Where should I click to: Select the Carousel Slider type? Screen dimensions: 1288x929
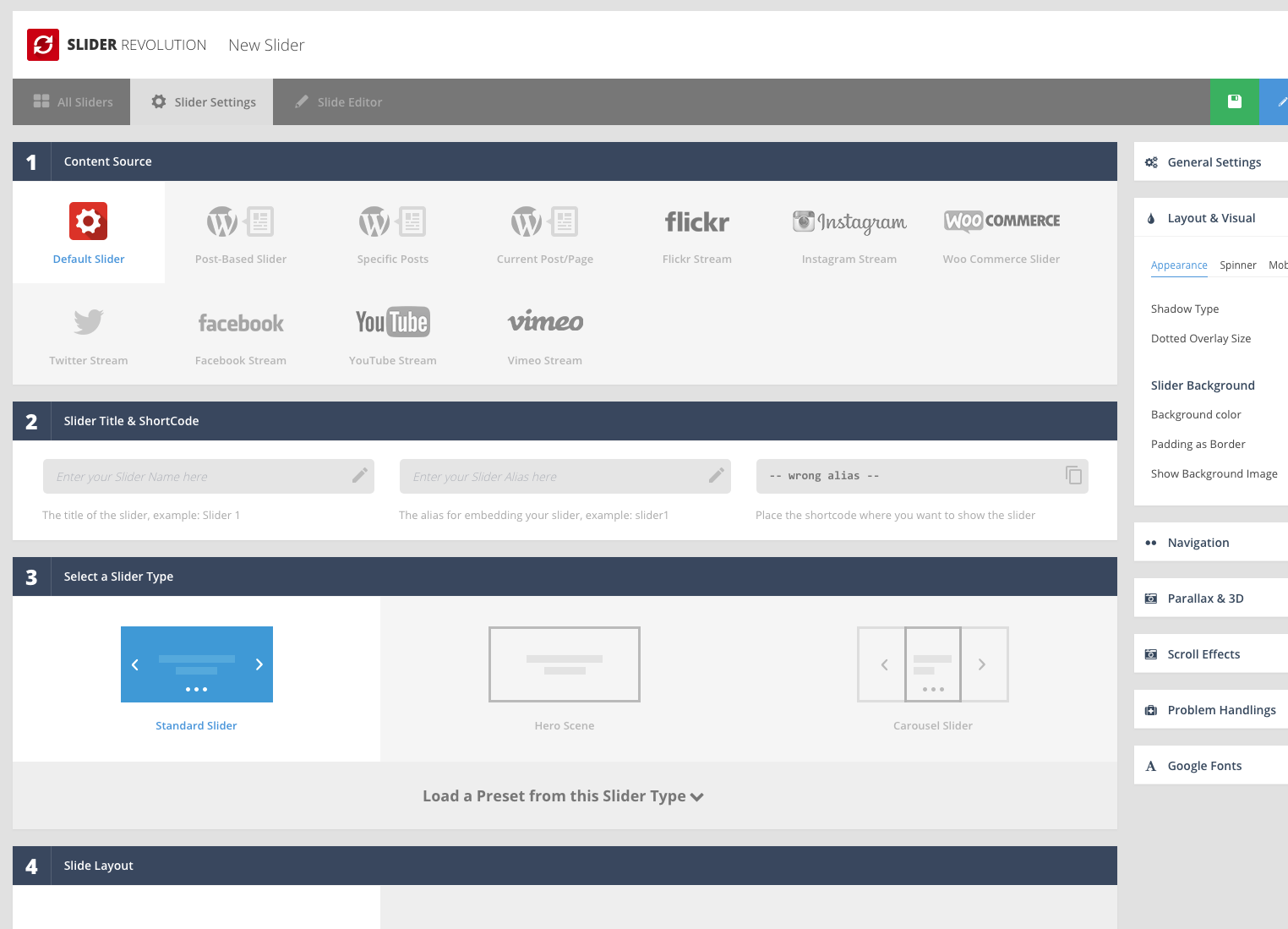click(933, 679)
